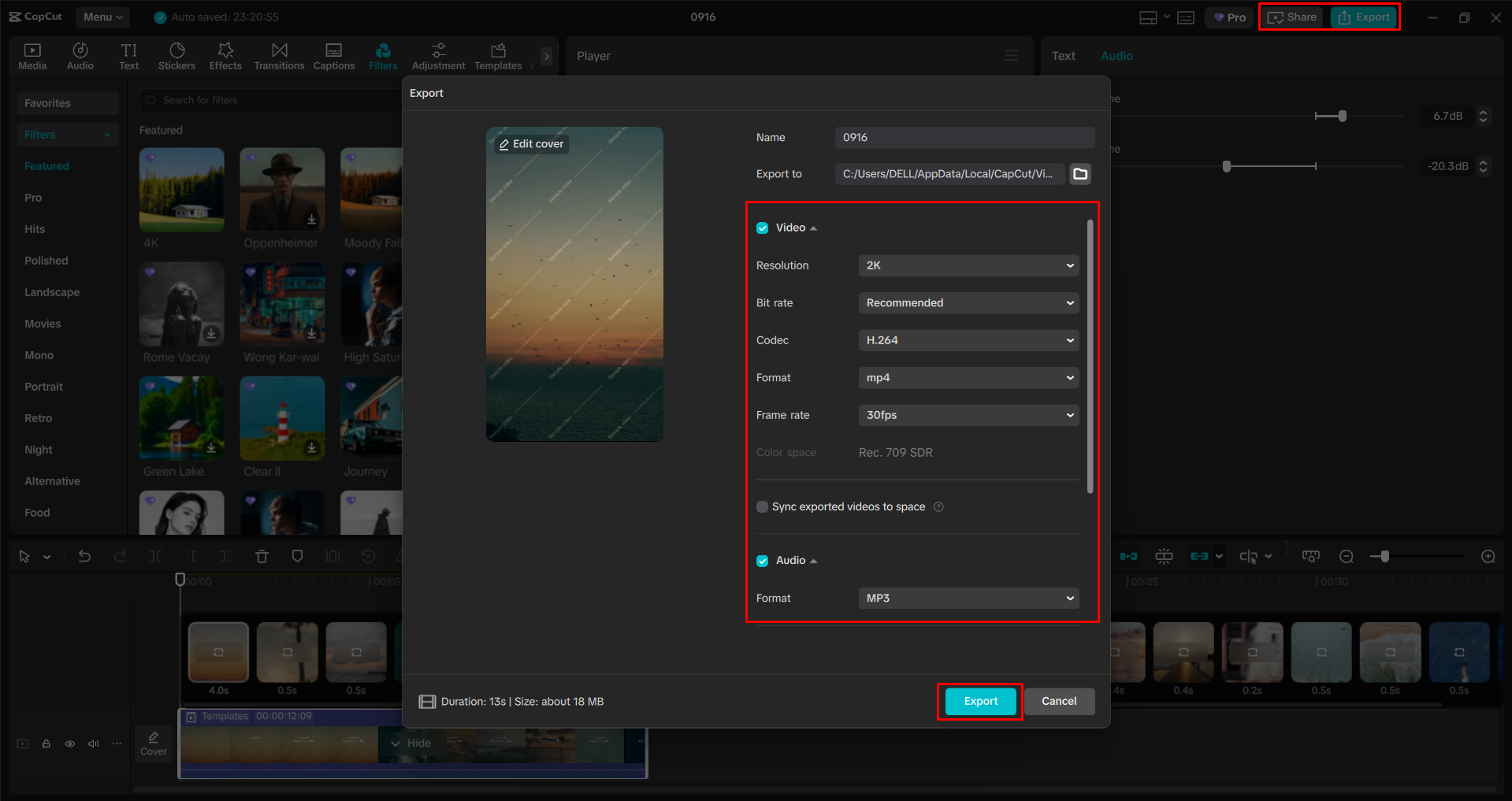
Task: Switch to the Audio tab
Action: tap(1116, 55)
